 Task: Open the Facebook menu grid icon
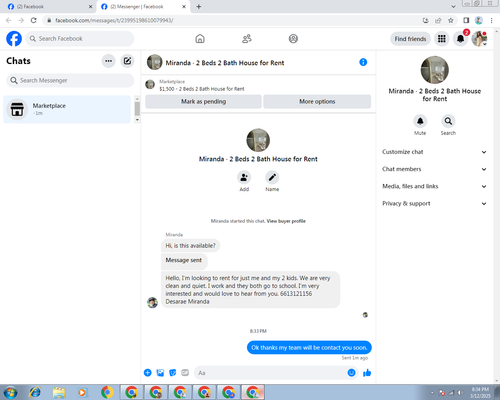pyautogui.click(x=442, y=39)
